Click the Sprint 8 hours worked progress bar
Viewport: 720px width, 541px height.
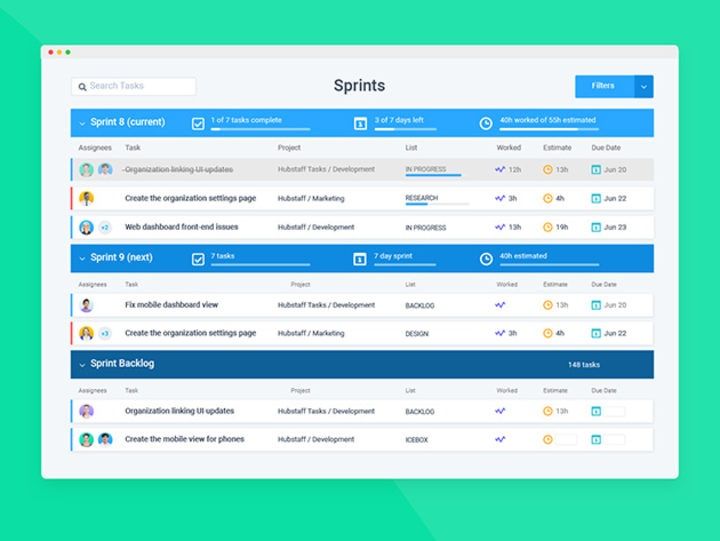pyautogui.click(x=548, y=129)
